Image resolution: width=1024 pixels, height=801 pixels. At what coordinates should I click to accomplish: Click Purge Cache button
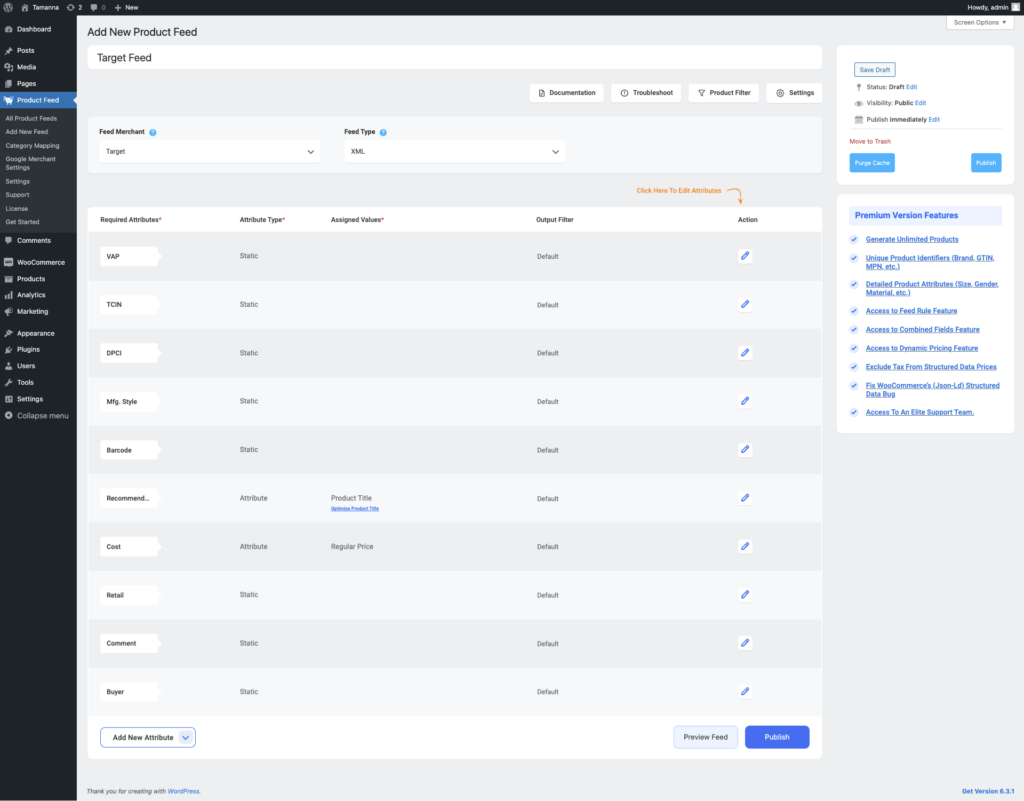tap(872, 163)
